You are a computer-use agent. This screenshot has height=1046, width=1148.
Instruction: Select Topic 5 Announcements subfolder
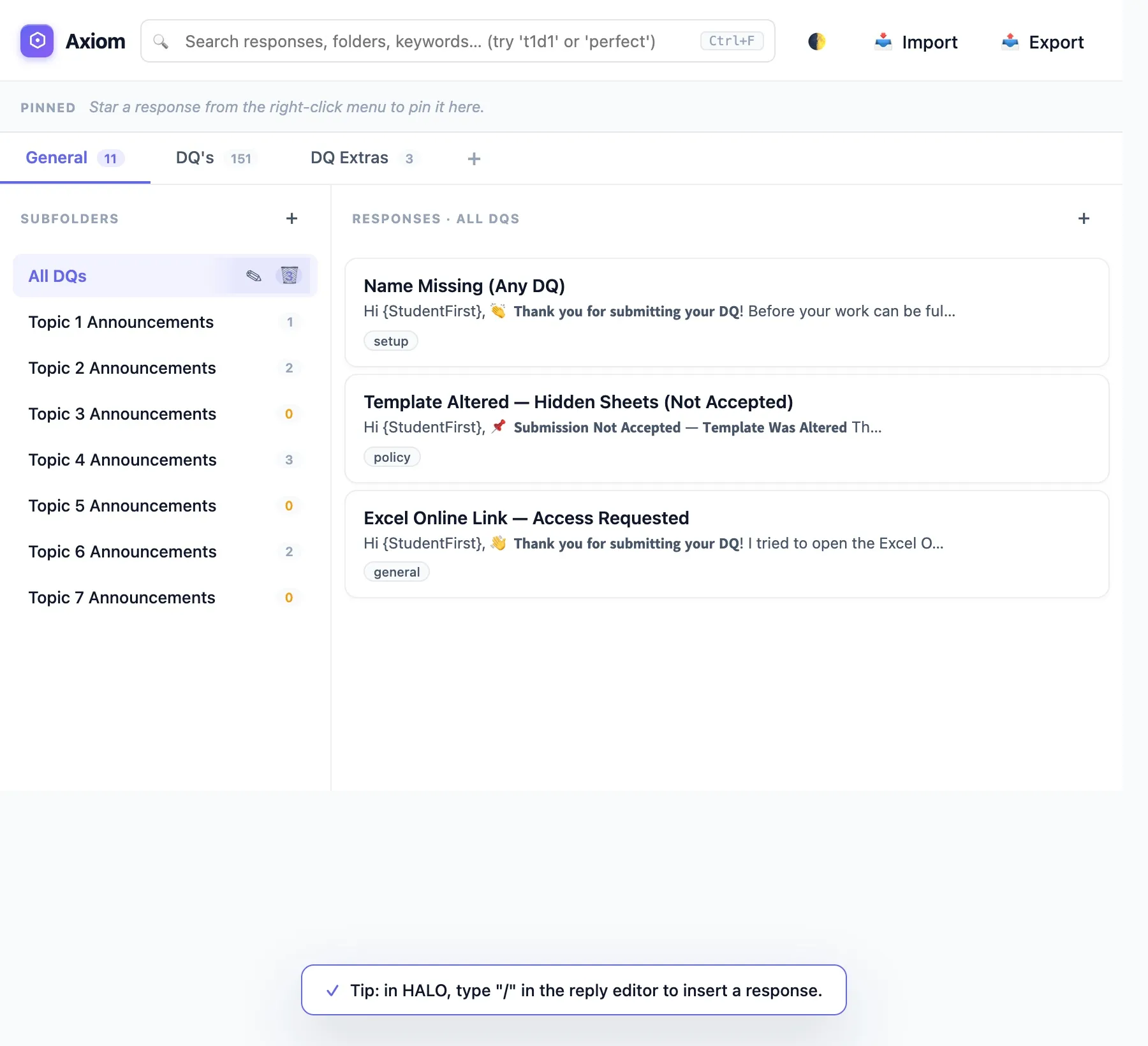165,505
